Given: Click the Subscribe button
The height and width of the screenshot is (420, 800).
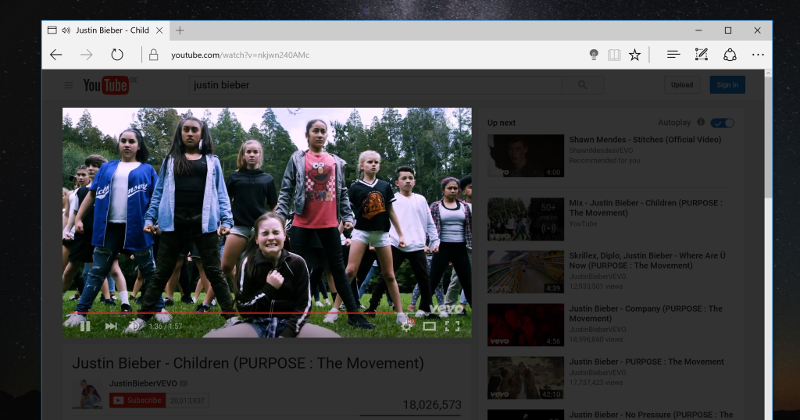Looking at the screenshot, I should click(x=137, y=400).
